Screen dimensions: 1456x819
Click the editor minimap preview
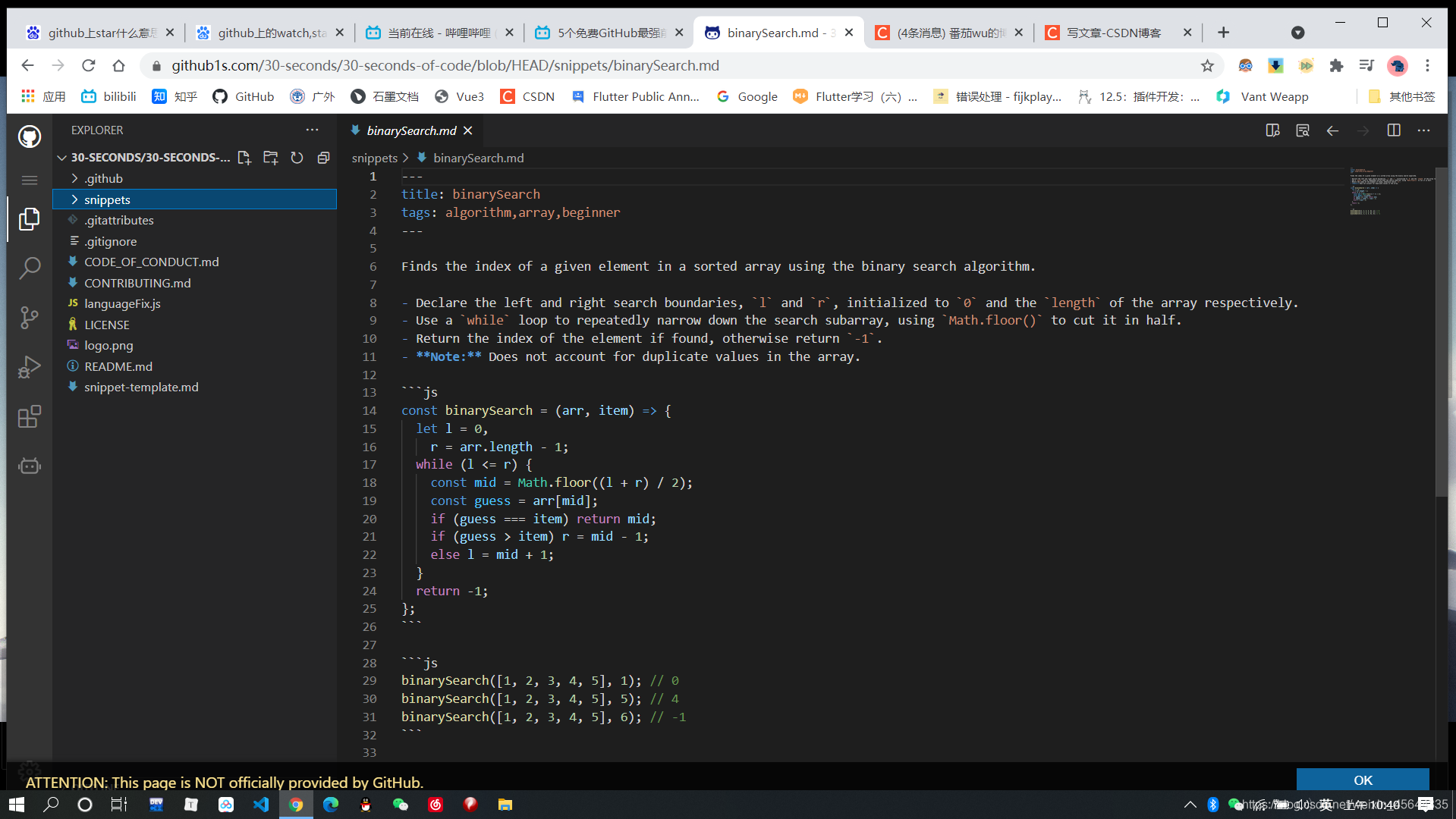click(1392, 191)
